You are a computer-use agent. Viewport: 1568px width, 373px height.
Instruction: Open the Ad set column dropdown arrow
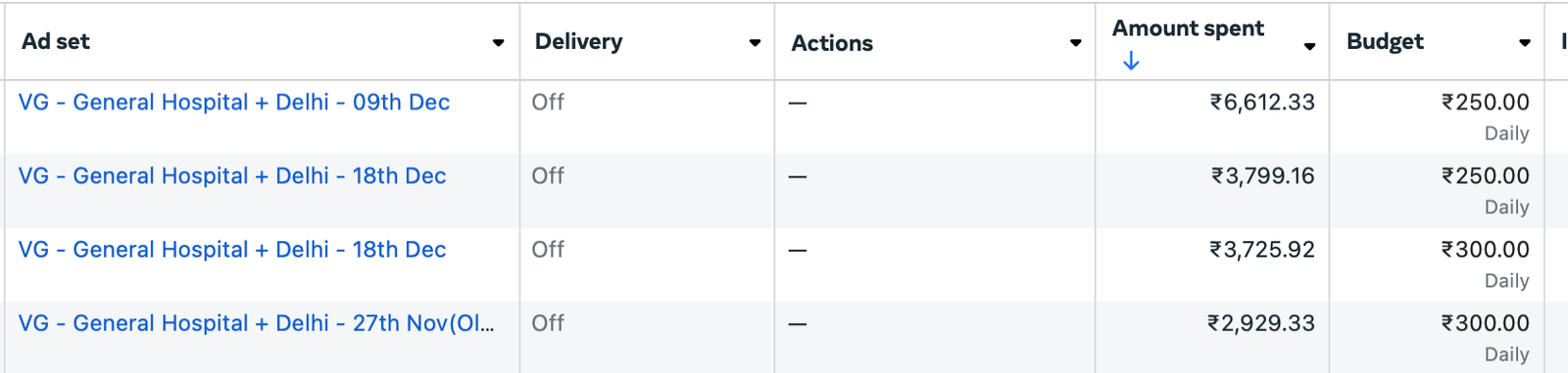tap(498, 43)
